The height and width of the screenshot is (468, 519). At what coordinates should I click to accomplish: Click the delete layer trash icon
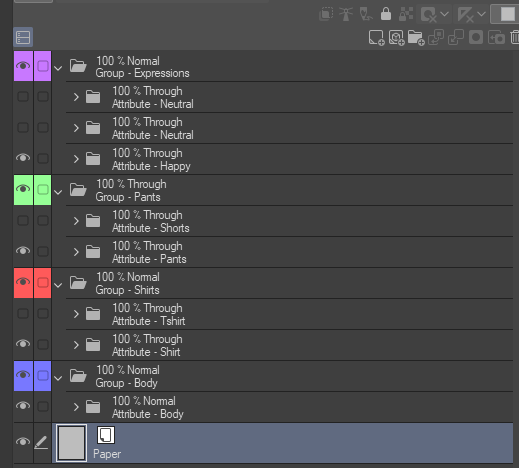click(514, 37)
